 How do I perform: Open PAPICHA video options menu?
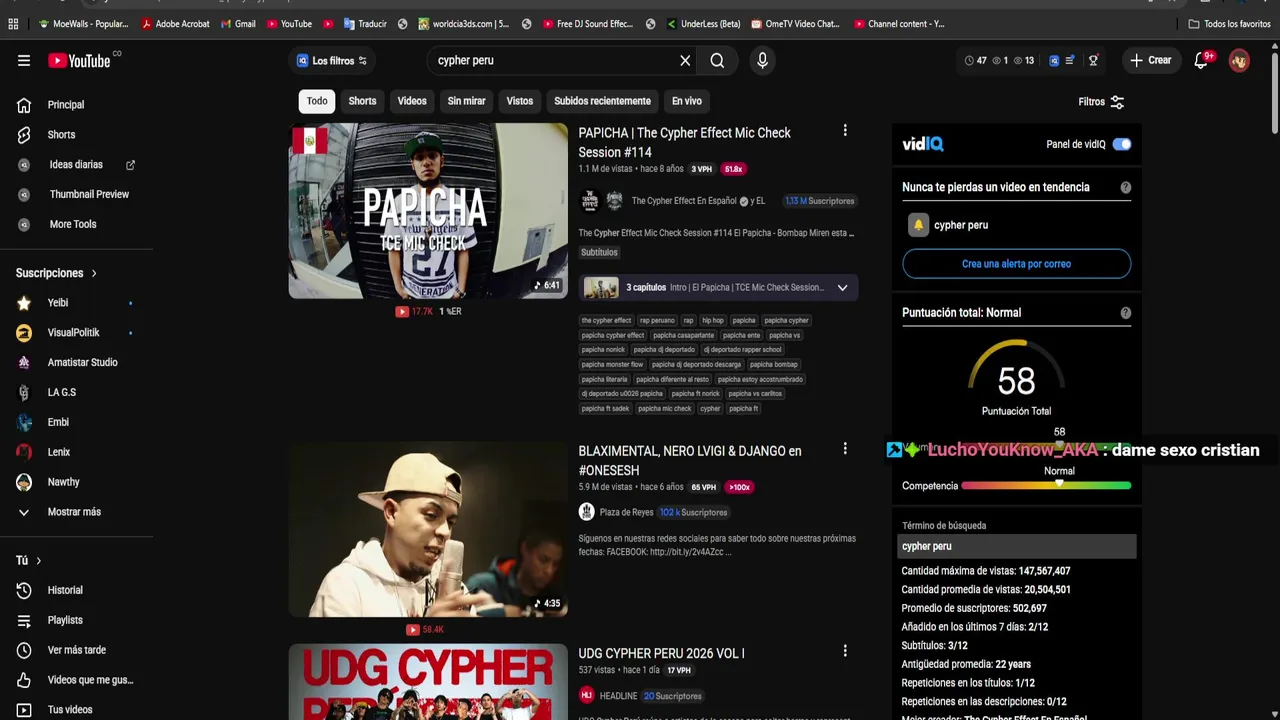click(845, 131)
